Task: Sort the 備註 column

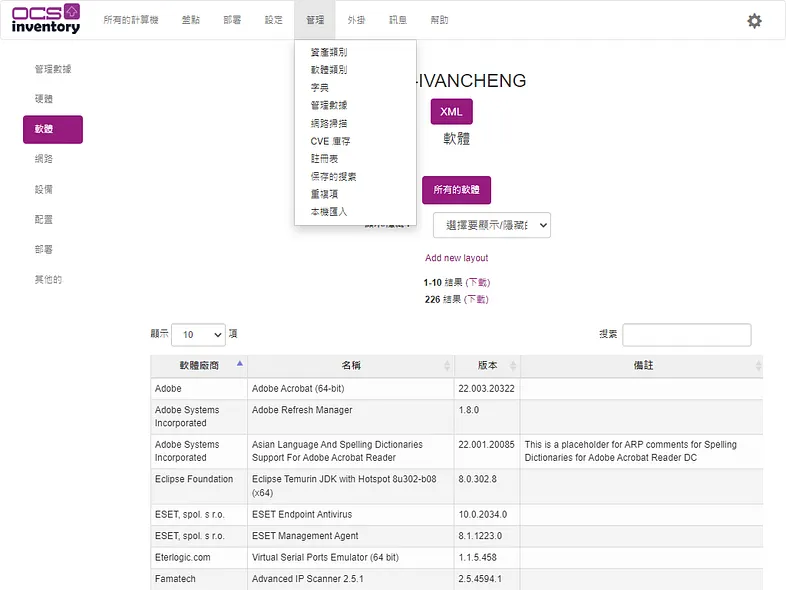Action: (642, 365)
